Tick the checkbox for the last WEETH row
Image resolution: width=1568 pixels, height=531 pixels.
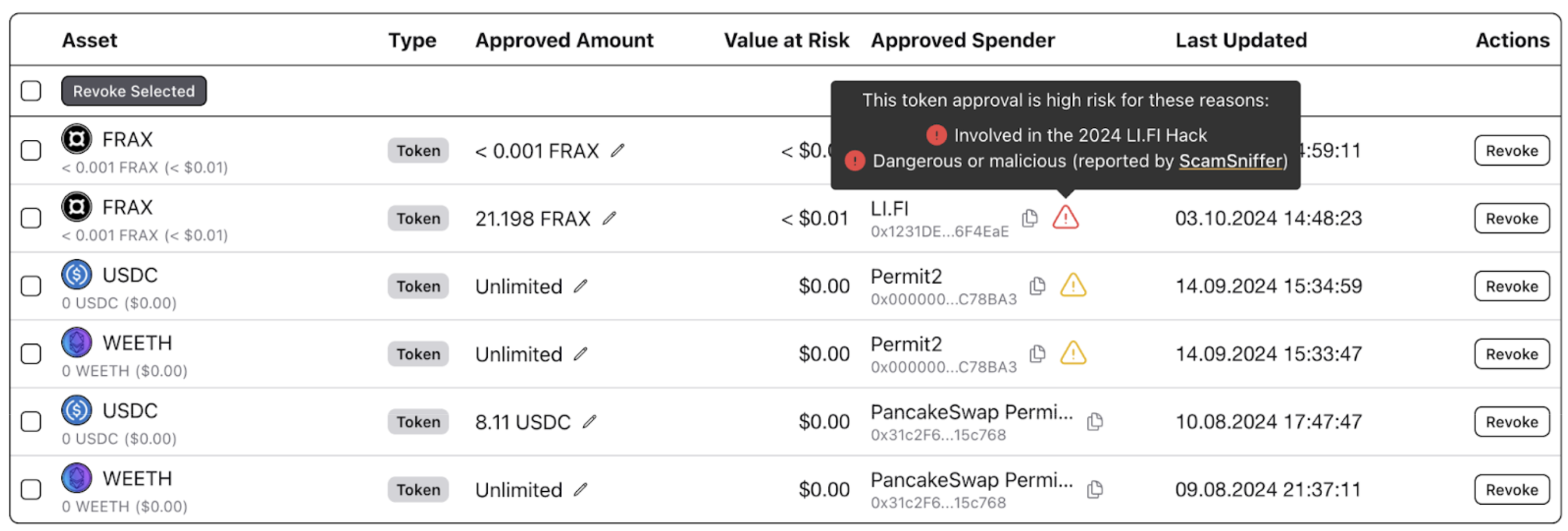coord(31,489)
